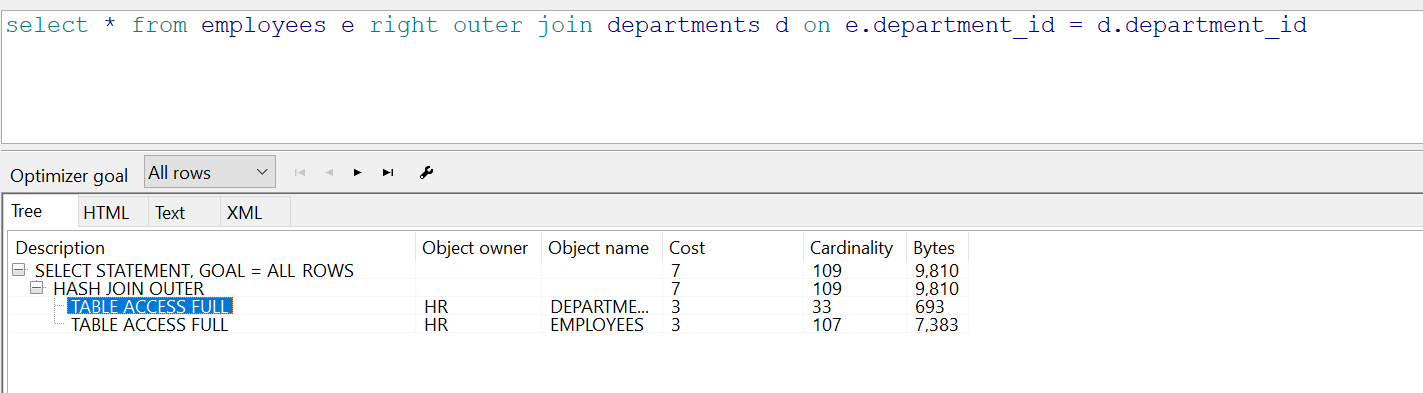
Task: Select the Tree tab
Action: click(27, 211)
